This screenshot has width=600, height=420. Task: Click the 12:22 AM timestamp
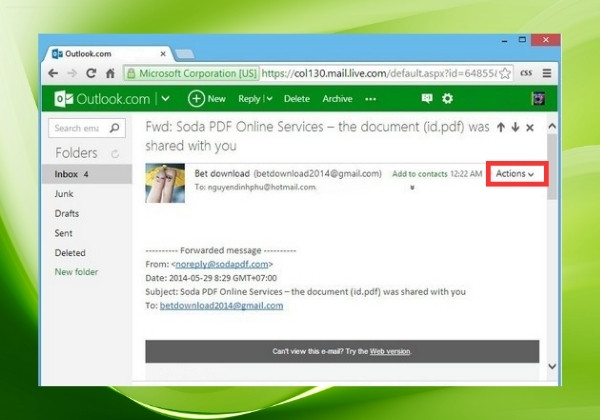466,174
